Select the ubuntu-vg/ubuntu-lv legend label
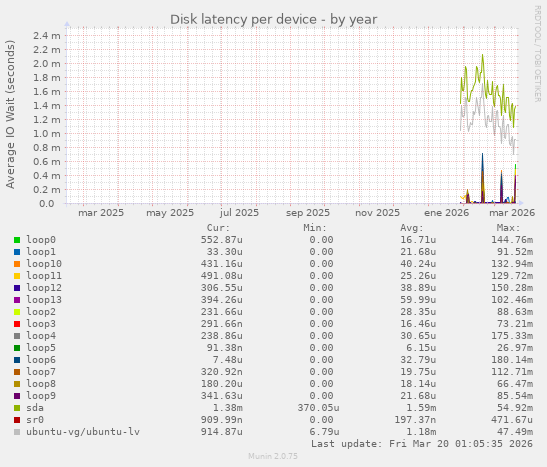 point(83,432)
